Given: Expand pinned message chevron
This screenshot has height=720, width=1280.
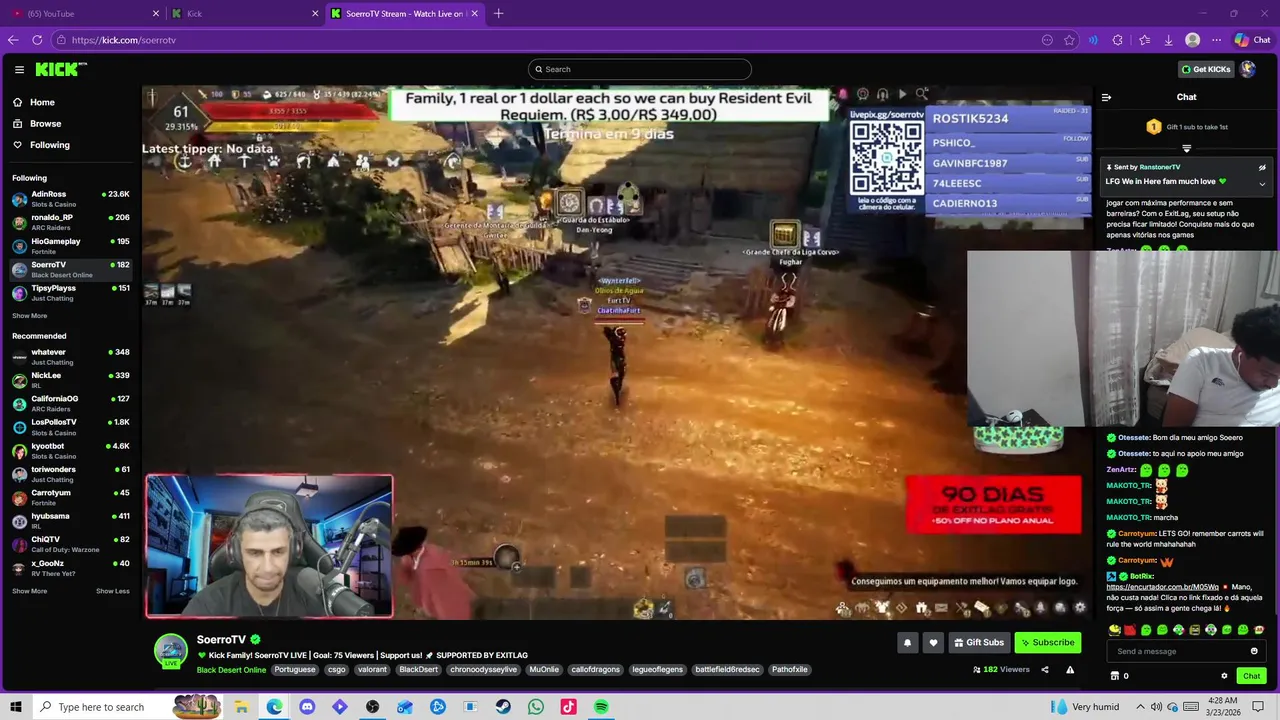Looking at the screenshot, I should tap(1262, 183).
